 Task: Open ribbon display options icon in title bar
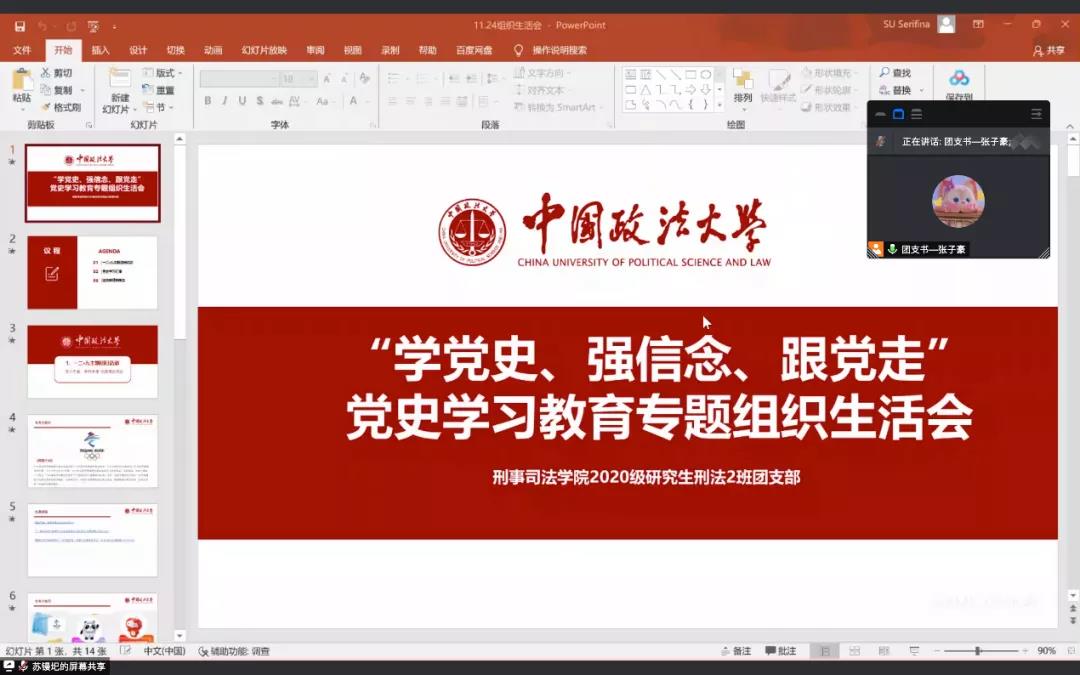pos(978,24)
